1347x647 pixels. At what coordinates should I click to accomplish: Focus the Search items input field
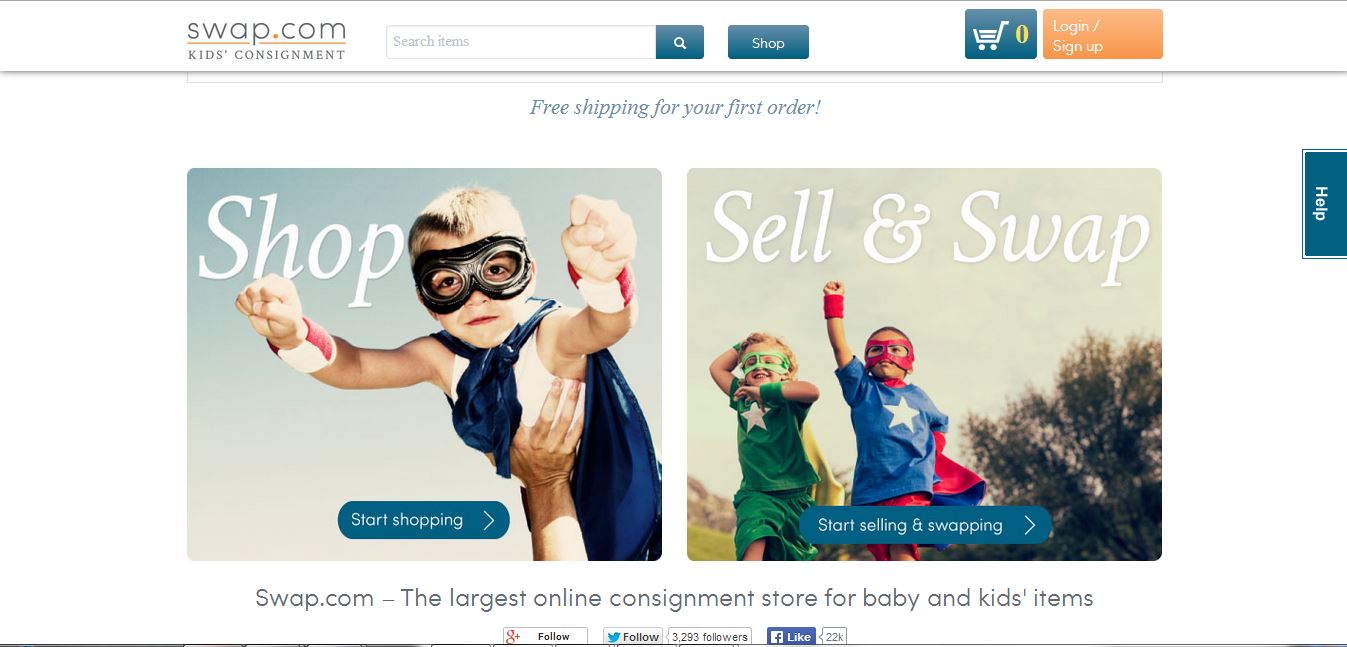[521, 42]
